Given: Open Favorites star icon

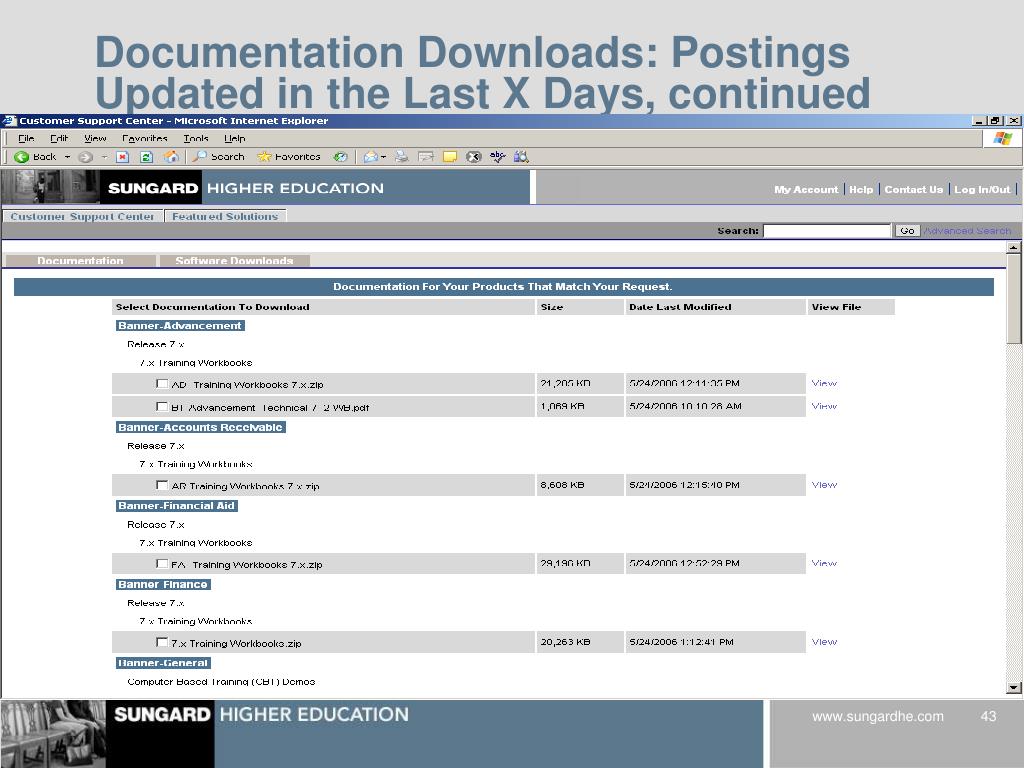Looking at the screenshot, I should [x=264, y=157].
